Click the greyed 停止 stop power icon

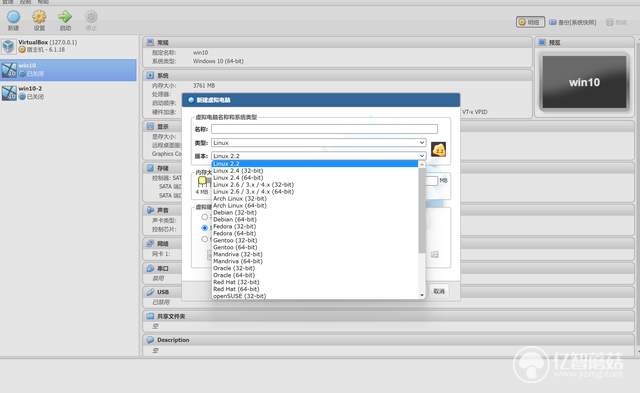tap(91, 17)
